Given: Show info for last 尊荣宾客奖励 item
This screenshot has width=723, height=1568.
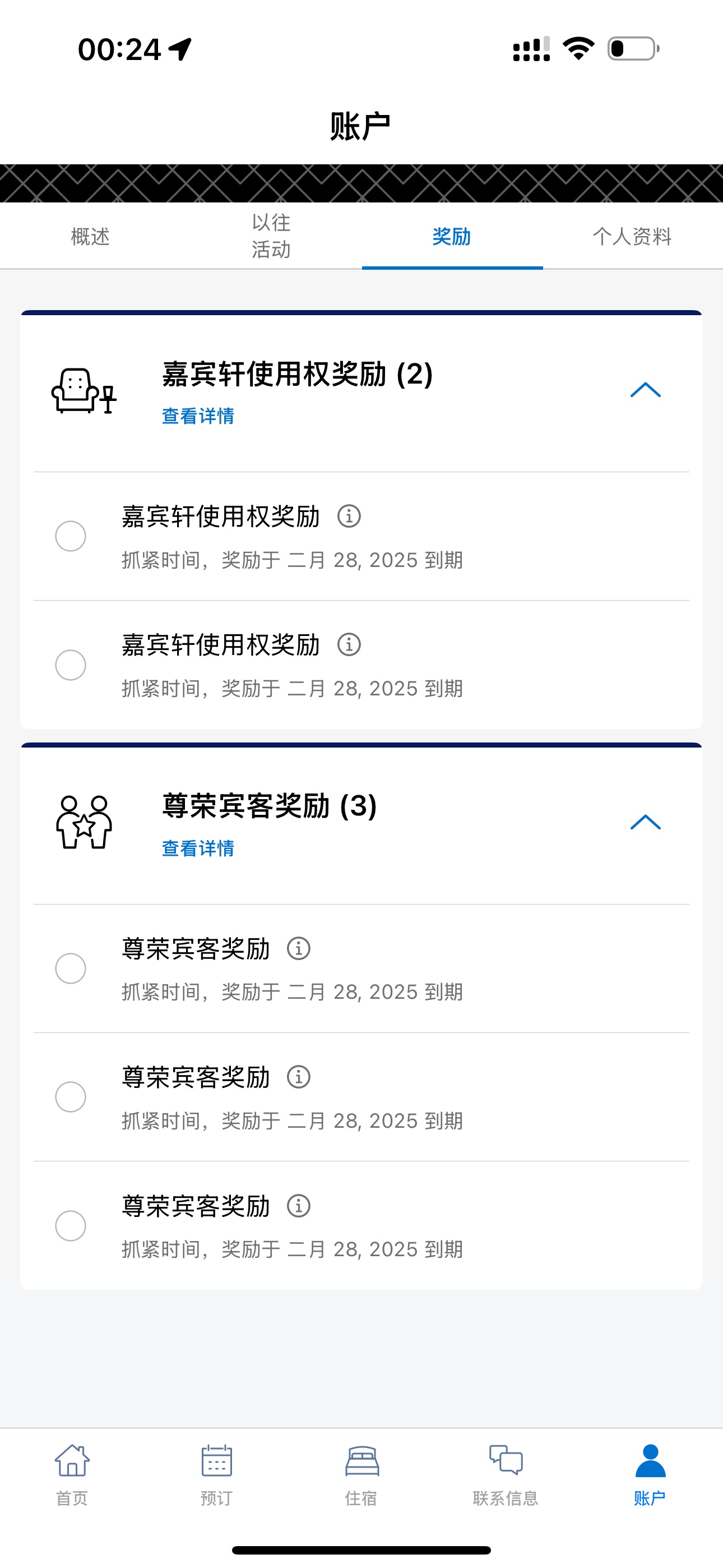Looking at the screenshot, I should 298,1206.
